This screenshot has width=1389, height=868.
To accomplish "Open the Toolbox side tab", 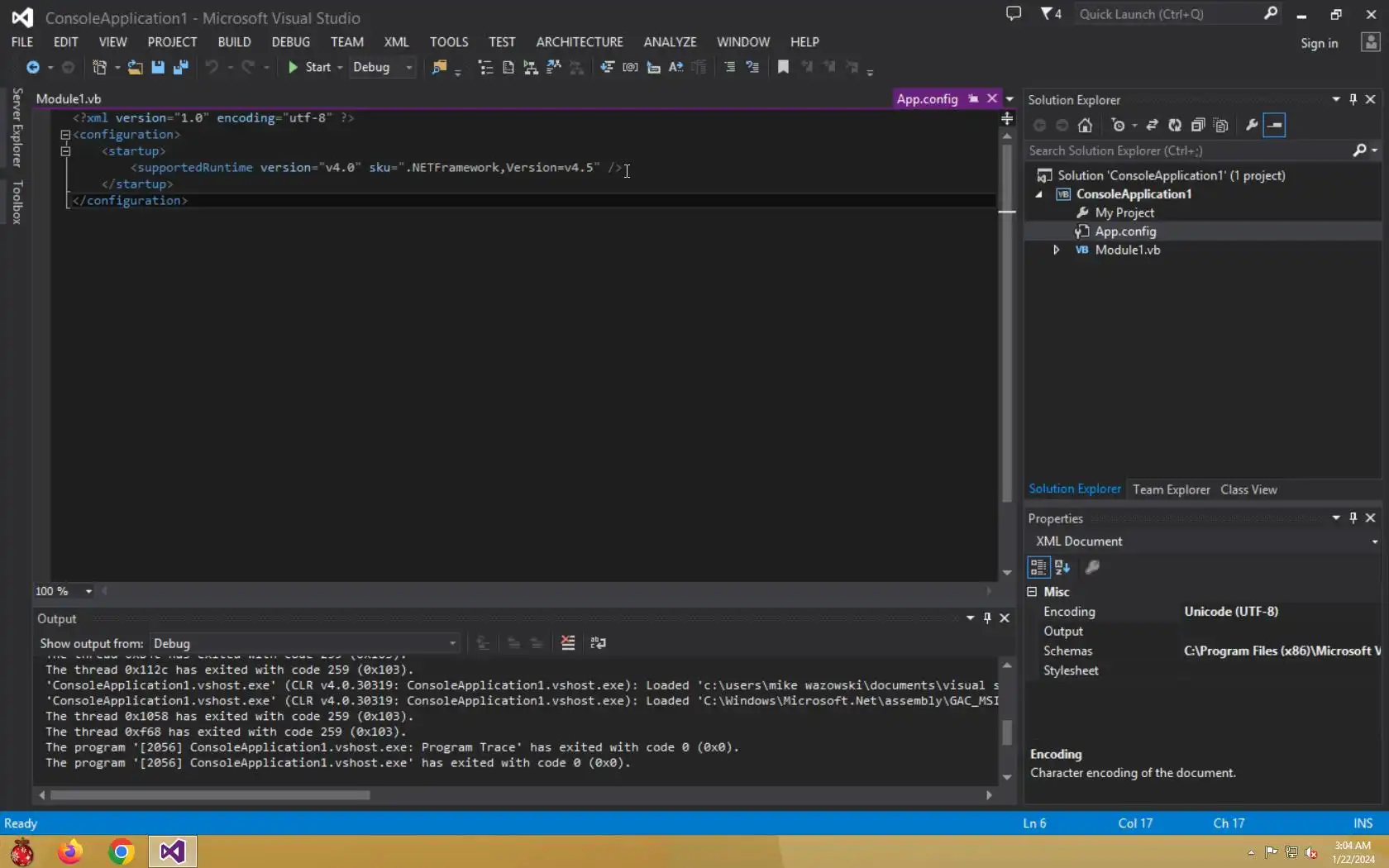I will (17, 203).
